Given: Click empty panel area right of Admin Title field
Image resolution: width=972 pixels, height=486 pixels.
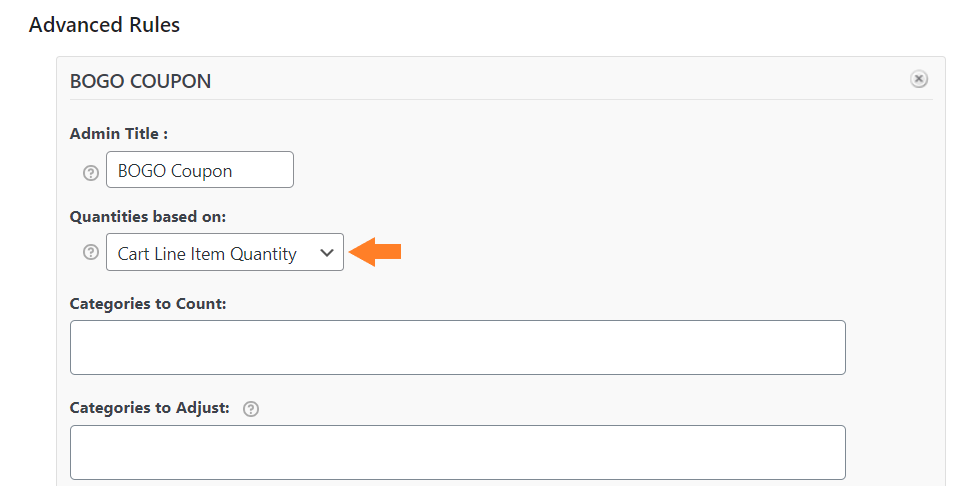Looking at the screenshot, I should (614, 169).
